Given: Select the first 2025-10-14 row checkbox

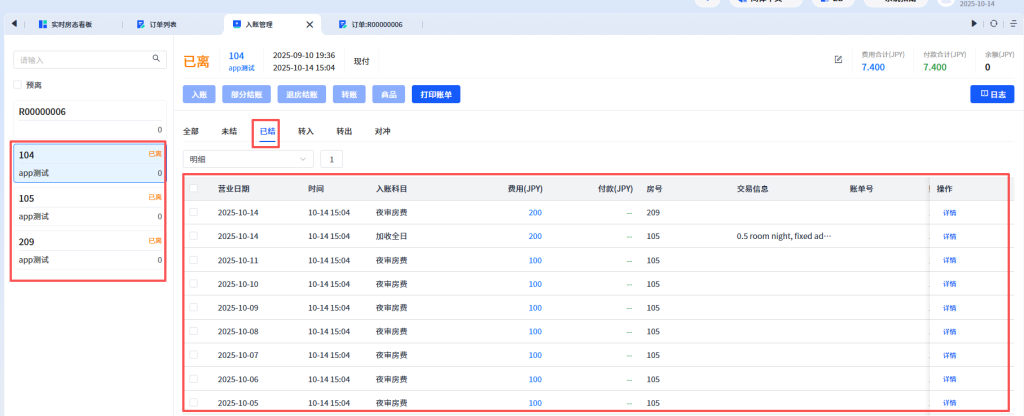Looking at the screenshot, I should tap(194, 212).
